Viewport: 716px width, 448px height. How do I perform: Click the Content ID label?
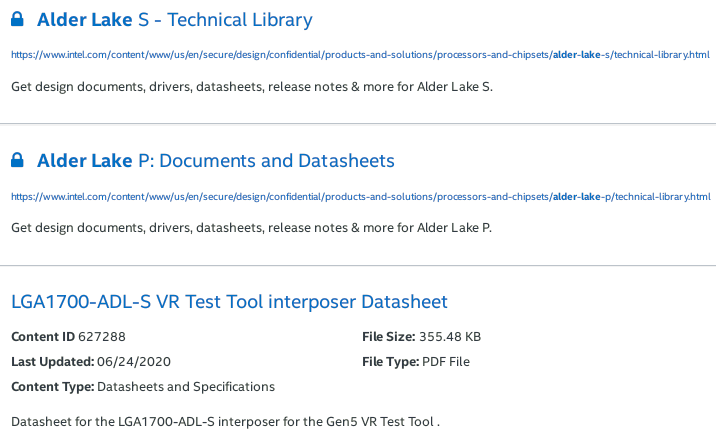point(42,337)
